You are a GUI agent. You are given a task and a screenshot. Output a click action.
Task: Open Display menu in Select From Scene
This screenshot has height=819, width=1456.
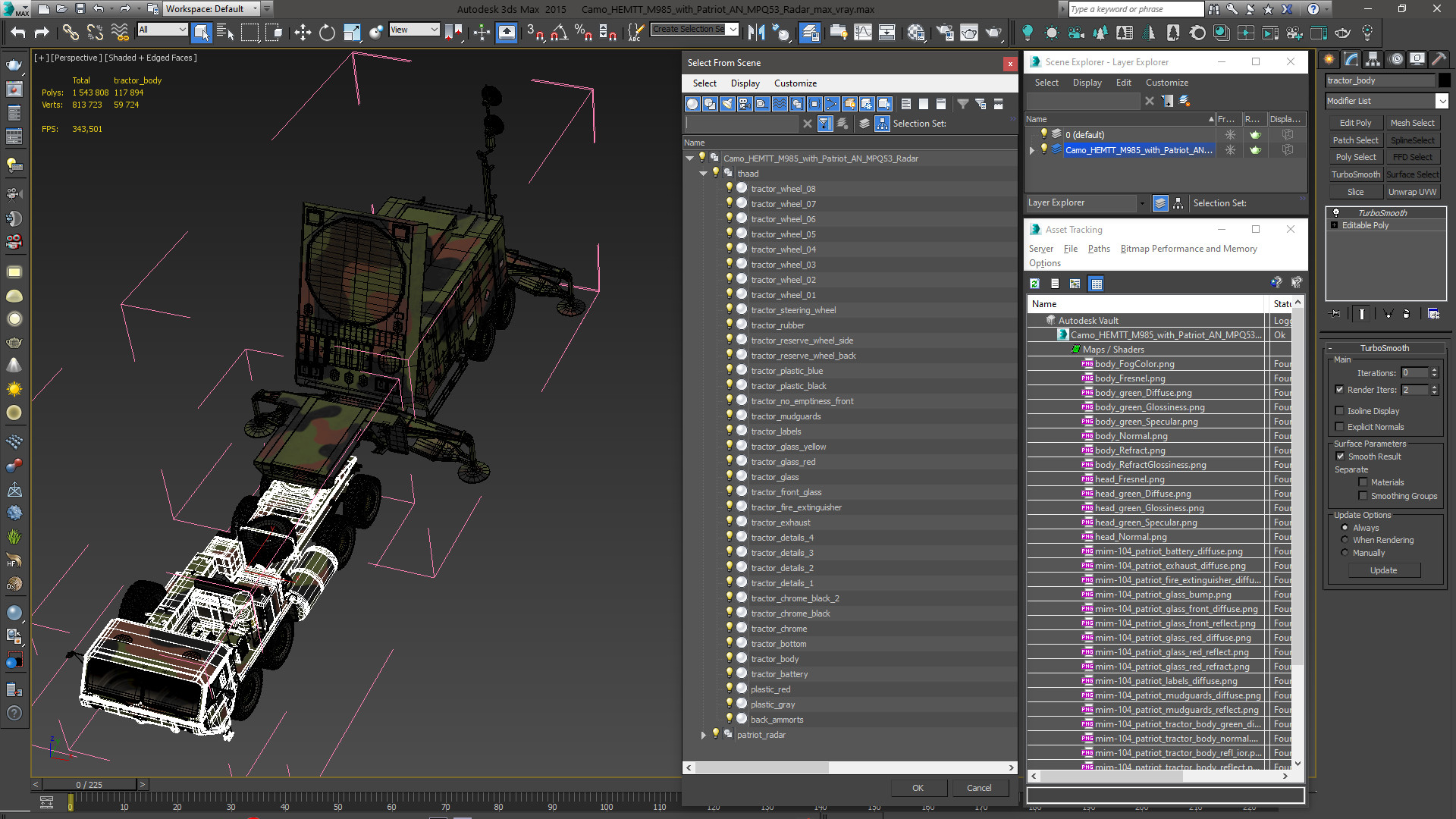(745, 83)
